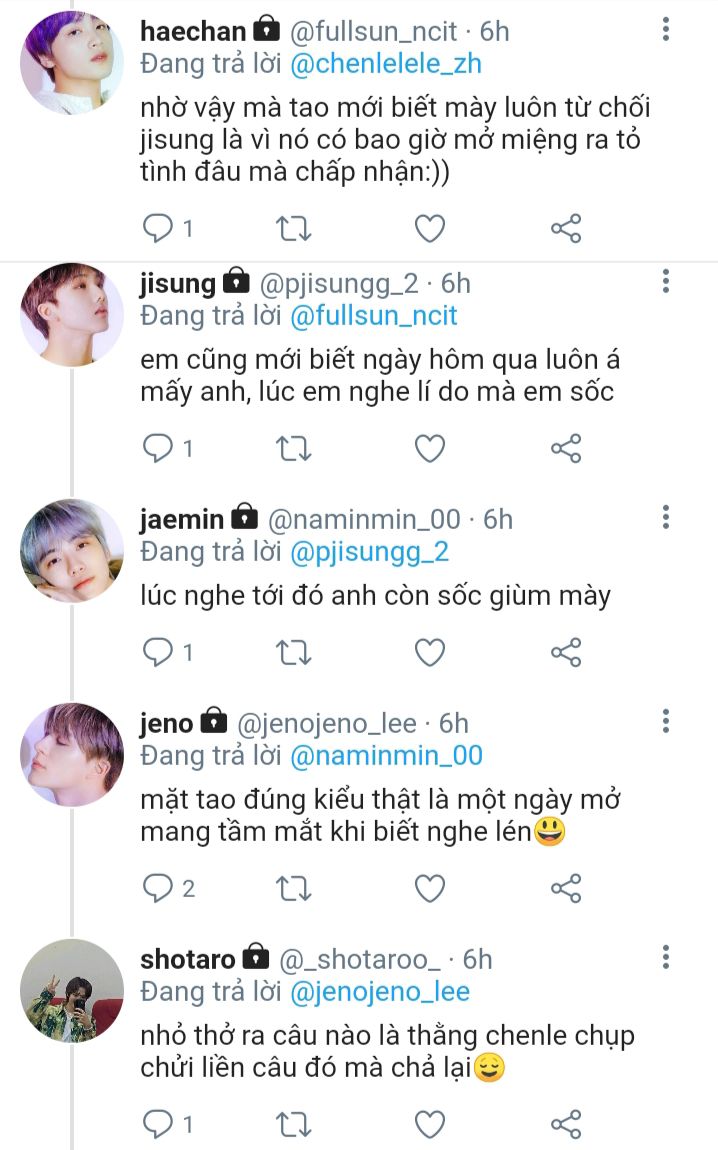Open jaemin's profile avatar
Viewport: 718px width, 1150px height.
tap(72, 551)
